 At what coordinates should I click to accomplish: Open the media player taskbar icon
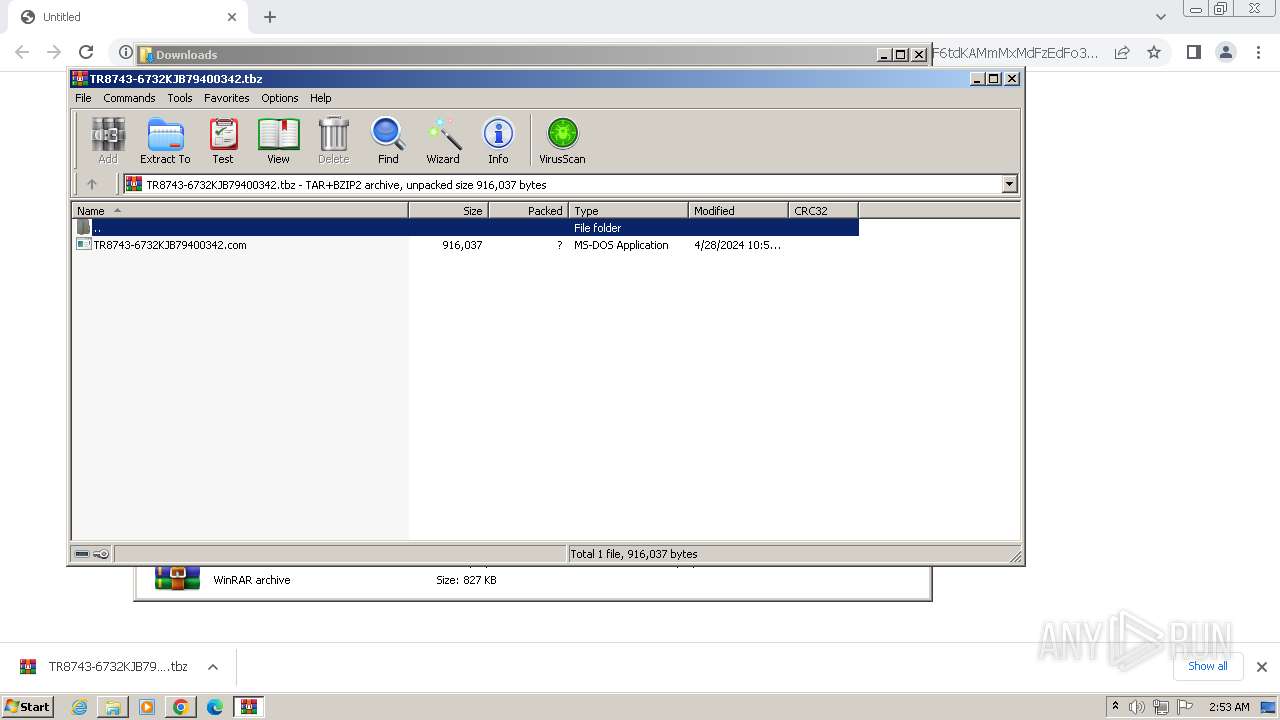(147, 707)
